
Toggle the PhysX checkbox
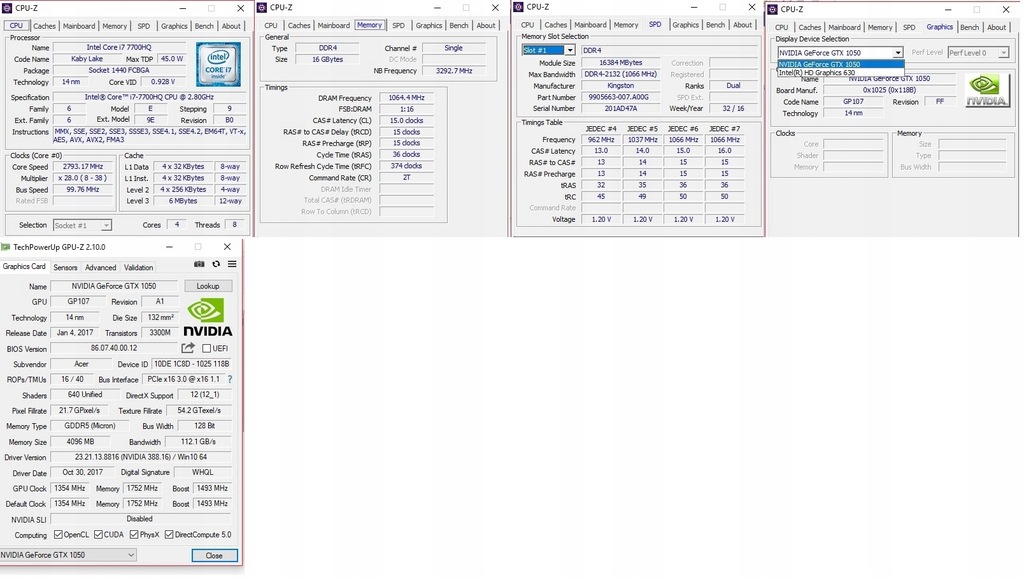click(x=134, y=534)
